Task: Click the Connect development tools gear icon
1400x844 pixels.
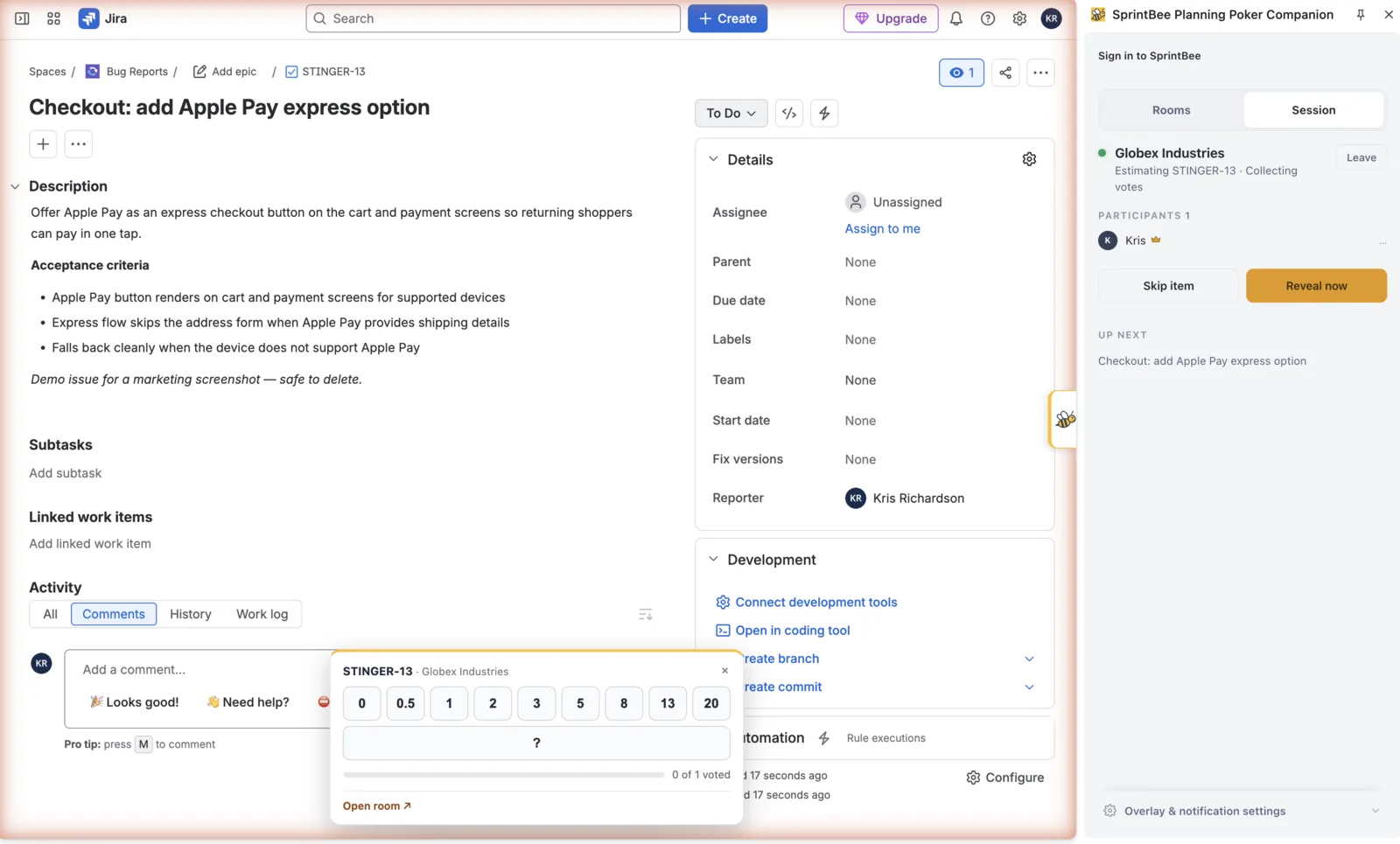Action: pos(723,602)
